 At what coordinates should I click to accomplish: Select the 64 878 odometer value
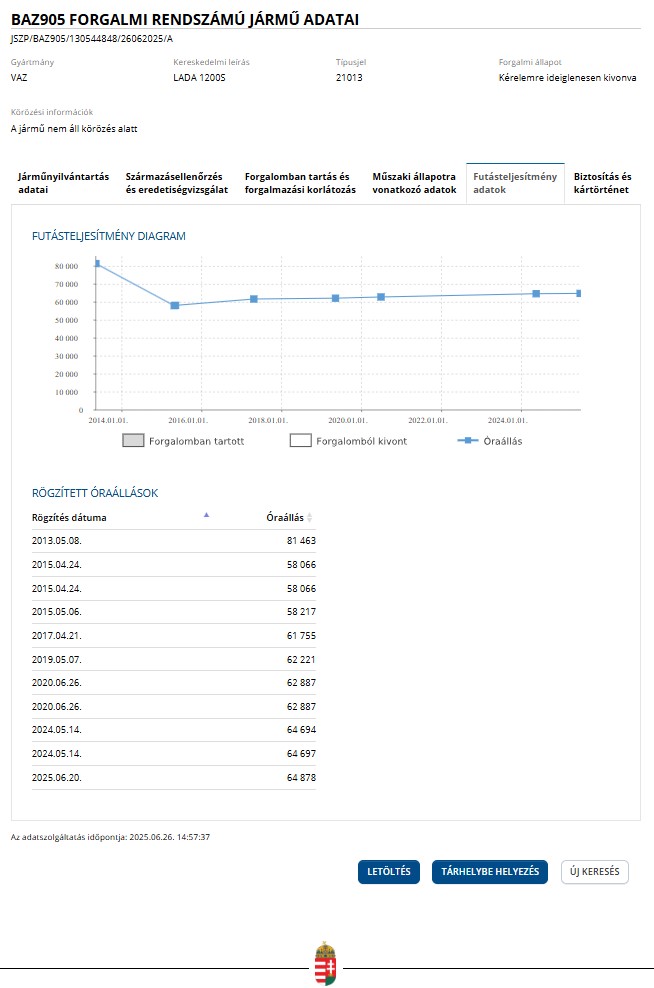pos(301,778)
